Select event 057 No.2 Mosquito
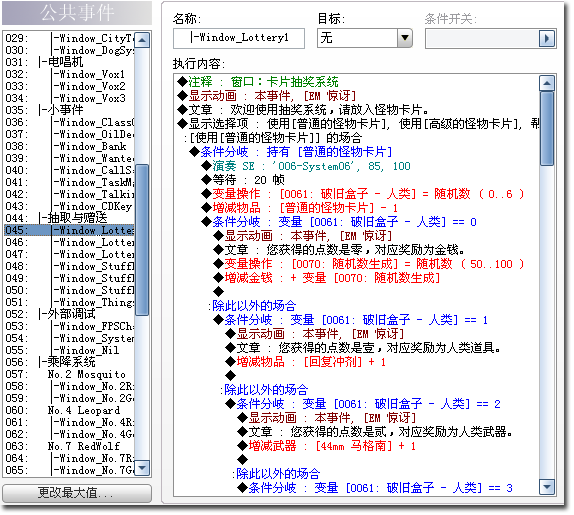Viewport: 574px width, 515px height. click(x=70, y=374)
